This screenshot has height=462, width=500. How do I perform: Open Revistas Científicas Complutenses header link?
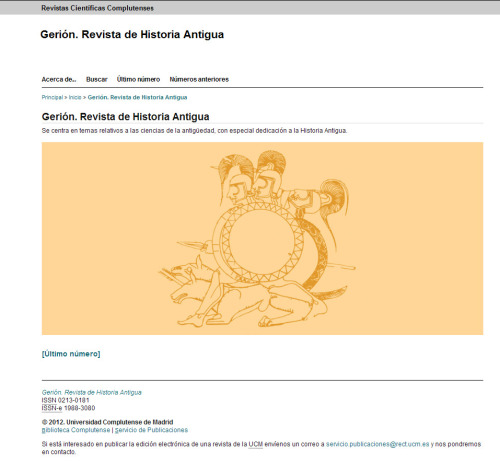tap(97, 8)
